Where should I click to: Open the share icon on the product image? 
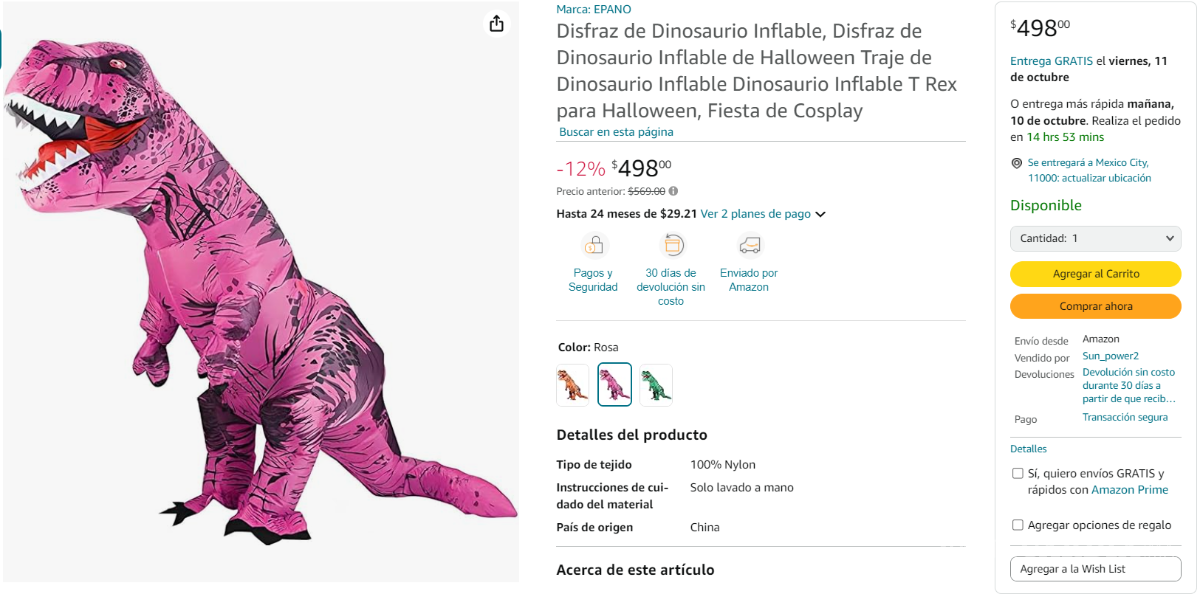(x=496, y=23)
